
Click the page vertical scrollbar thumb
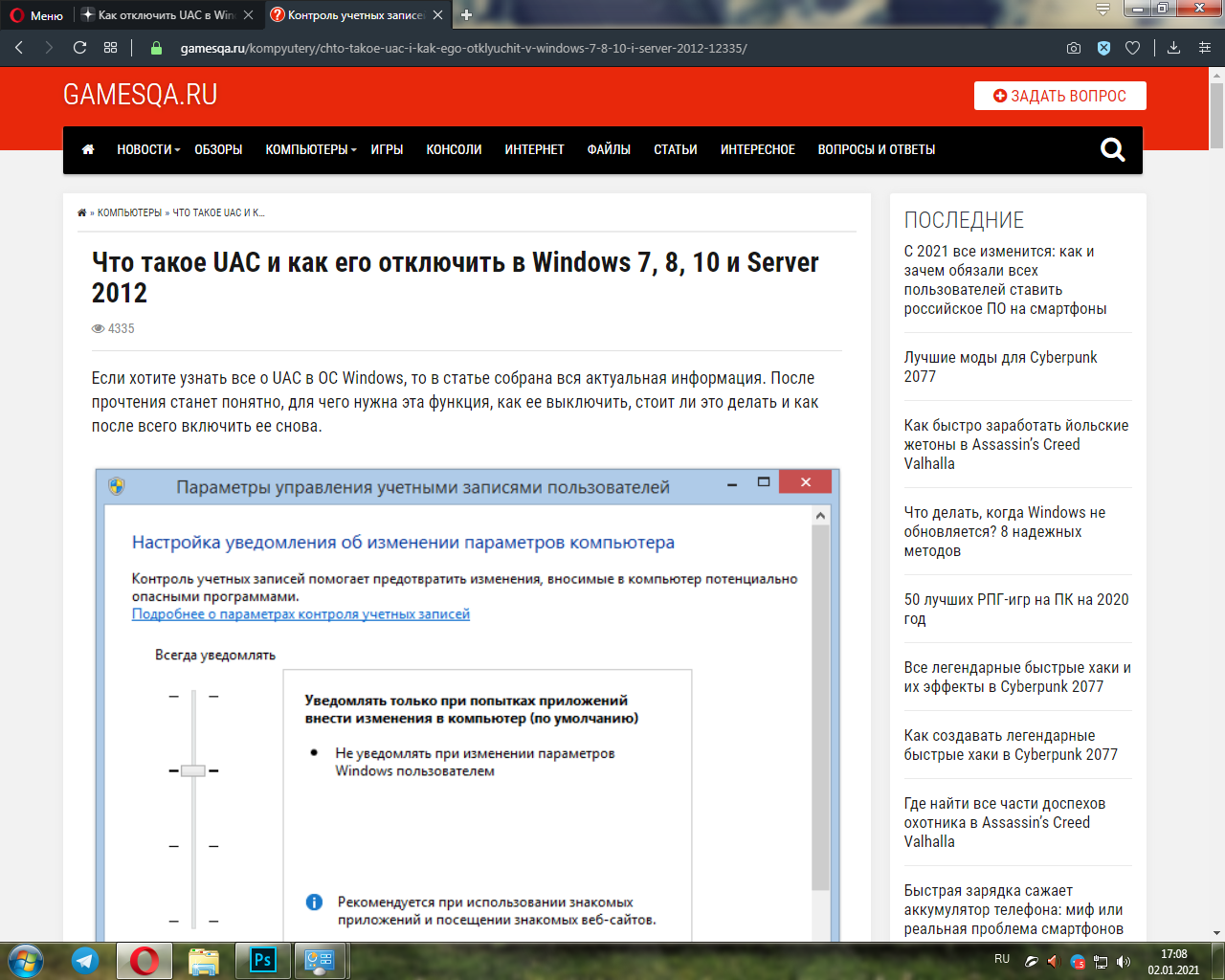[1216, 115]
